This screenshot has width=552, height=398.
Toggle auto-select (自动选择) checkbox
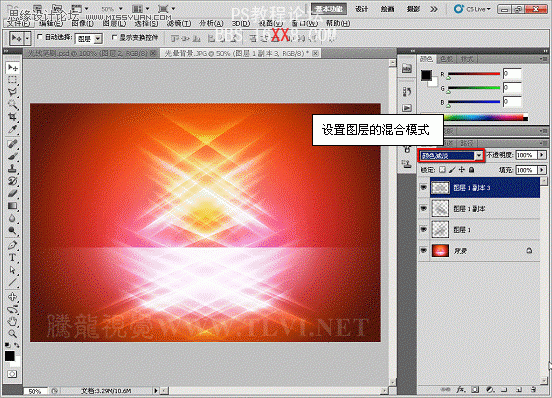(40, 37)
